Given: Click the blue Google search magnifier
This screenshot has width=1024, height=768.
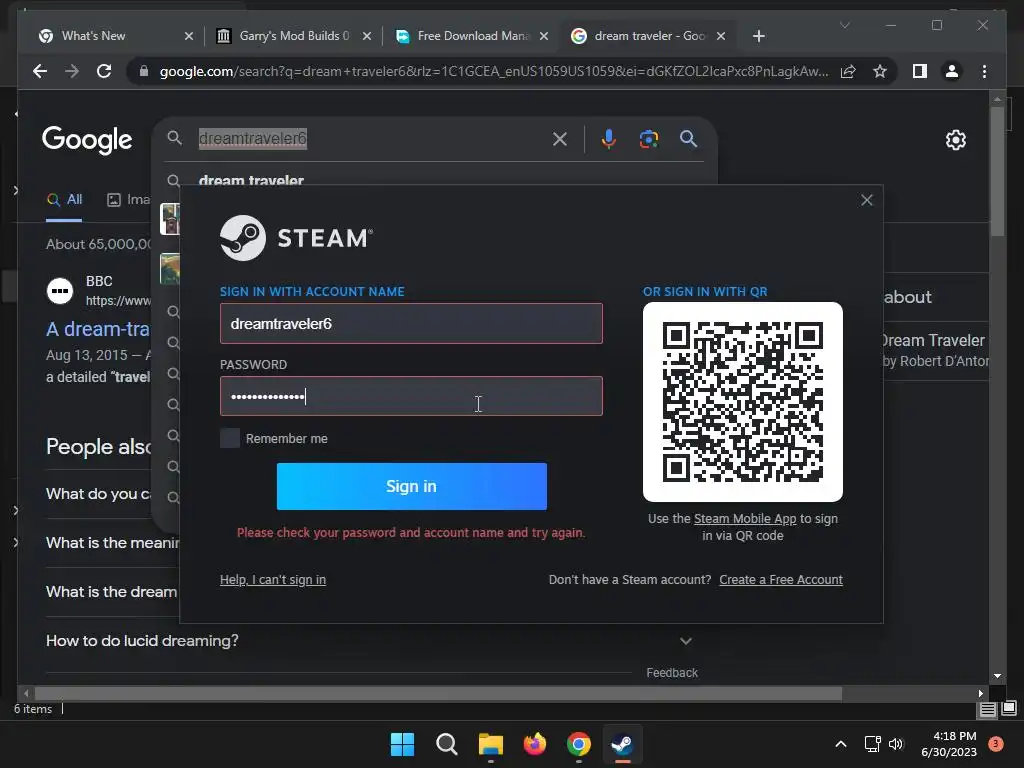Looking at the screenshot, I should [688, 138].
